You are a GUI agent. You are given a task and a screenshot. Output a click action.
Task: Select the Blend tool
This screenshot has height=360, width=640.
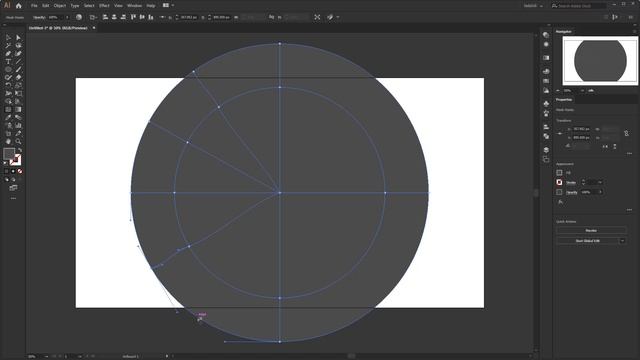18,118
